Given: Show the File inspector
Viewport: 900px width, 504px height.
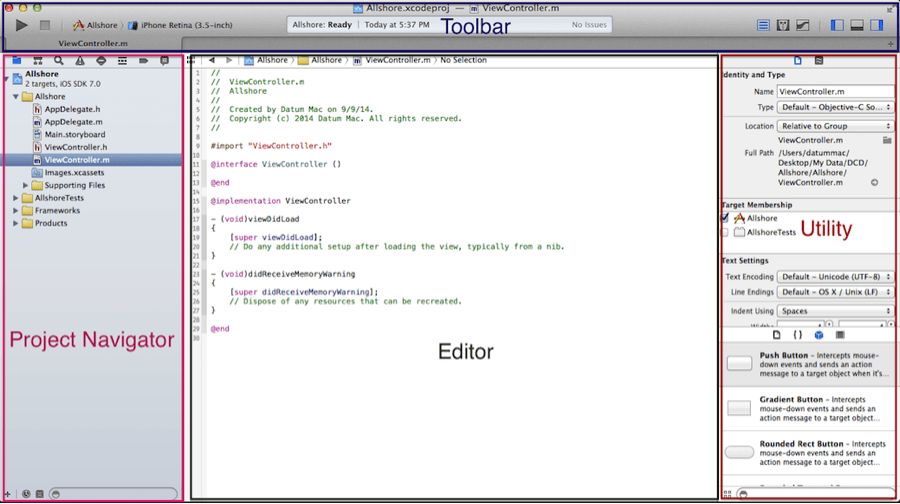Looking at the screenshot, I should click(x=798, y=60).
